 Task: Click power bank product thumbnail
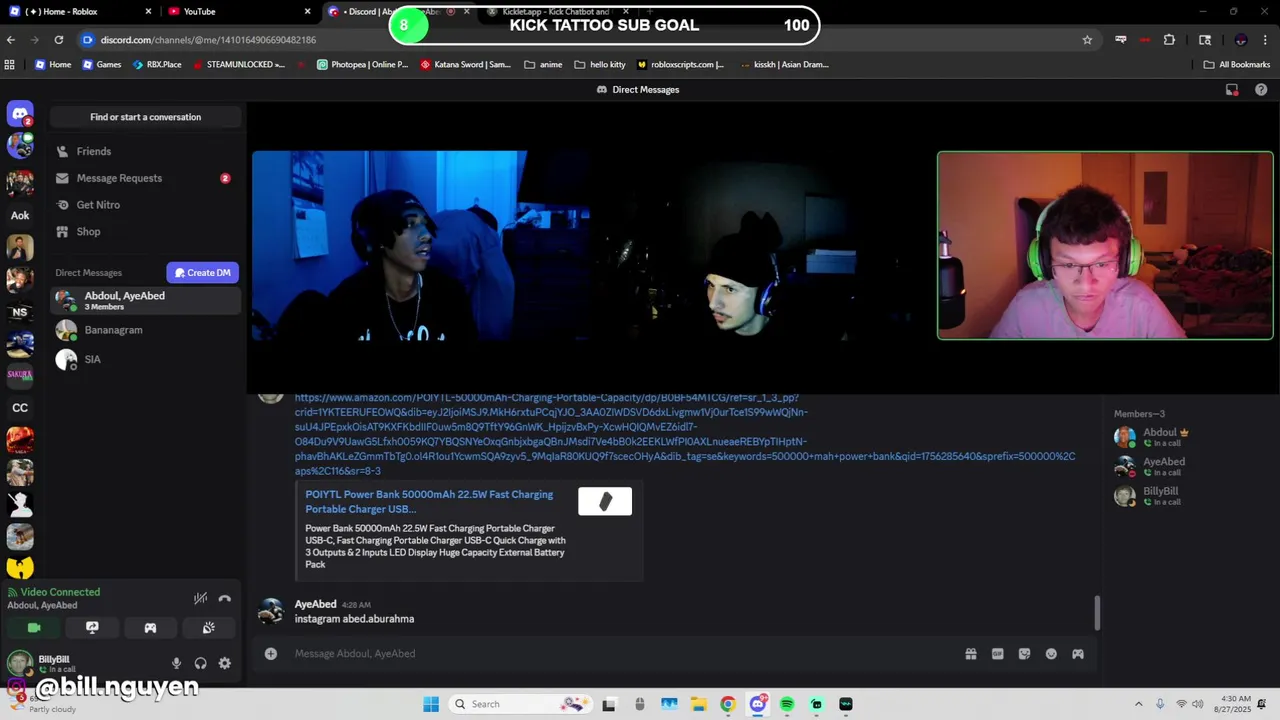coord(605,502)
